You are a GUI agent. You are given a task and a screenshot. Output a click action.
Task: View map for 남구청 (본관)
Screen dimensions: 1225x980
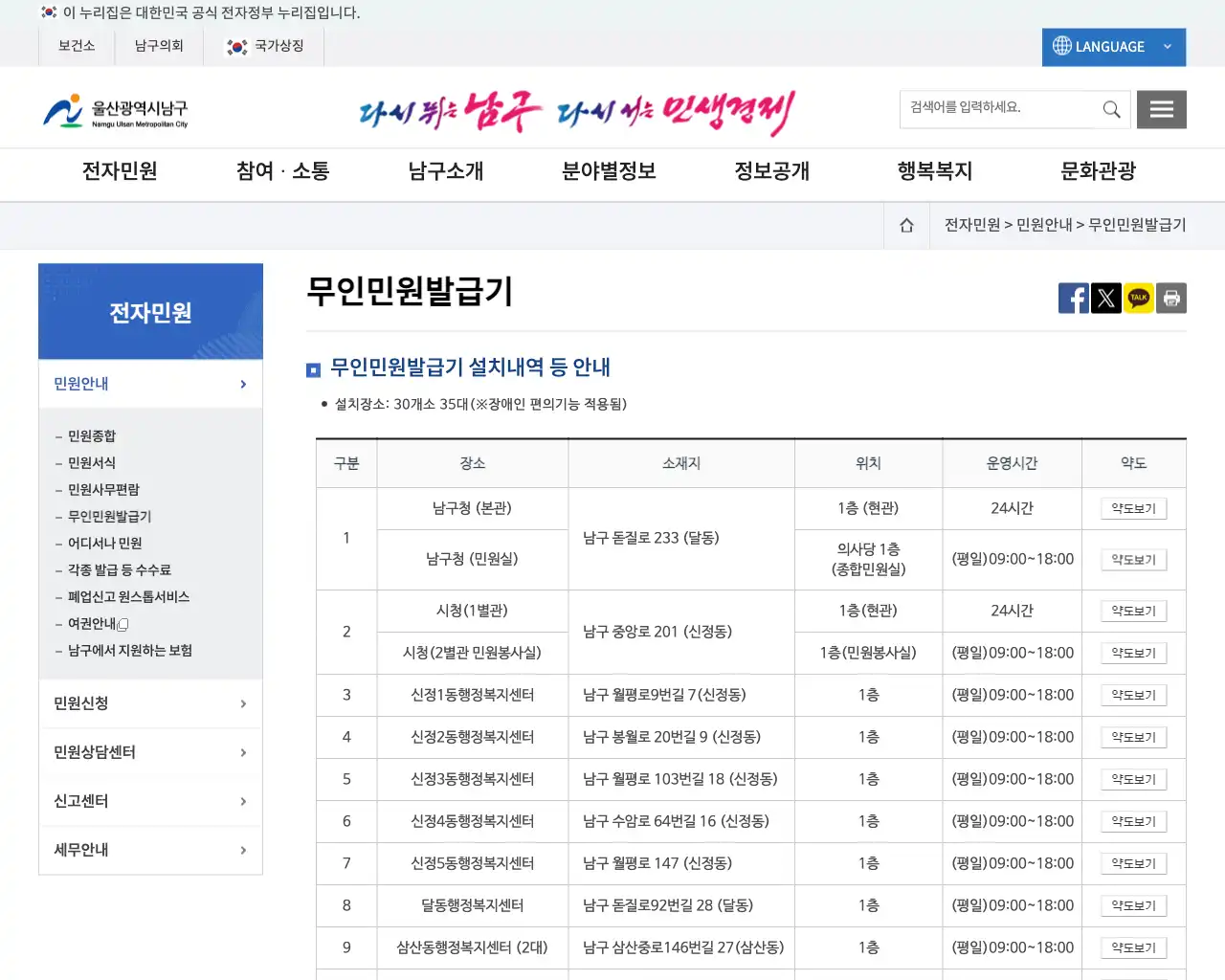click(x=1134, y=509)
